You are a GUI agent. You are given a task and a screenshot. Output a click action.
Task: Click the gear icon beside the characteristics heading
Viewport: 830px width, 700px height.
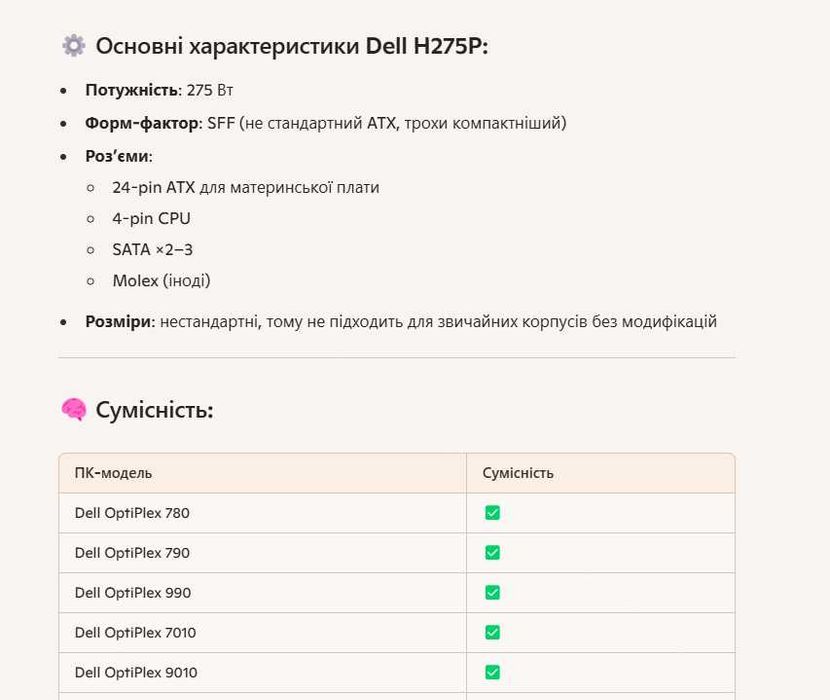pos(73,45)
